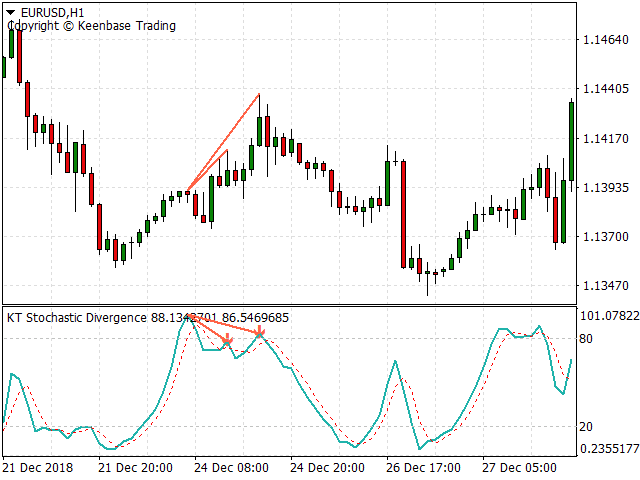Click the 1.14640 price label
Viewport: 640px width, 480px height.
(606, 40)
